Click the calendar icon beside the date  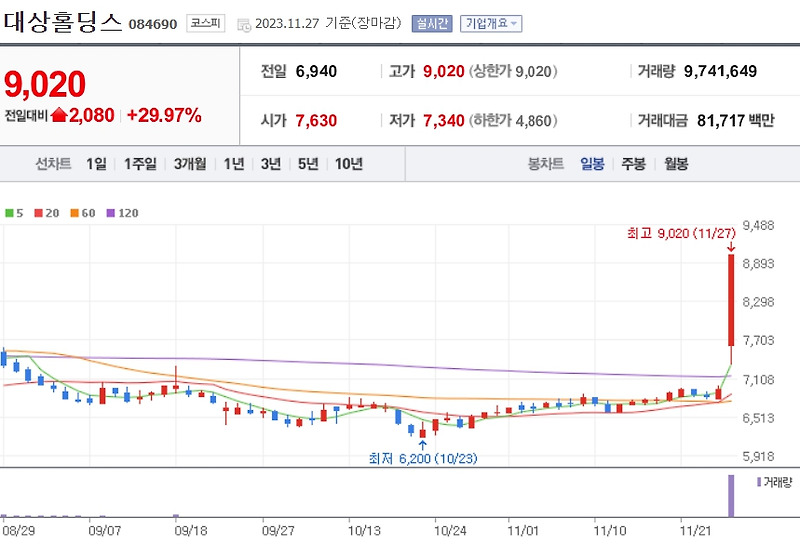244,24
